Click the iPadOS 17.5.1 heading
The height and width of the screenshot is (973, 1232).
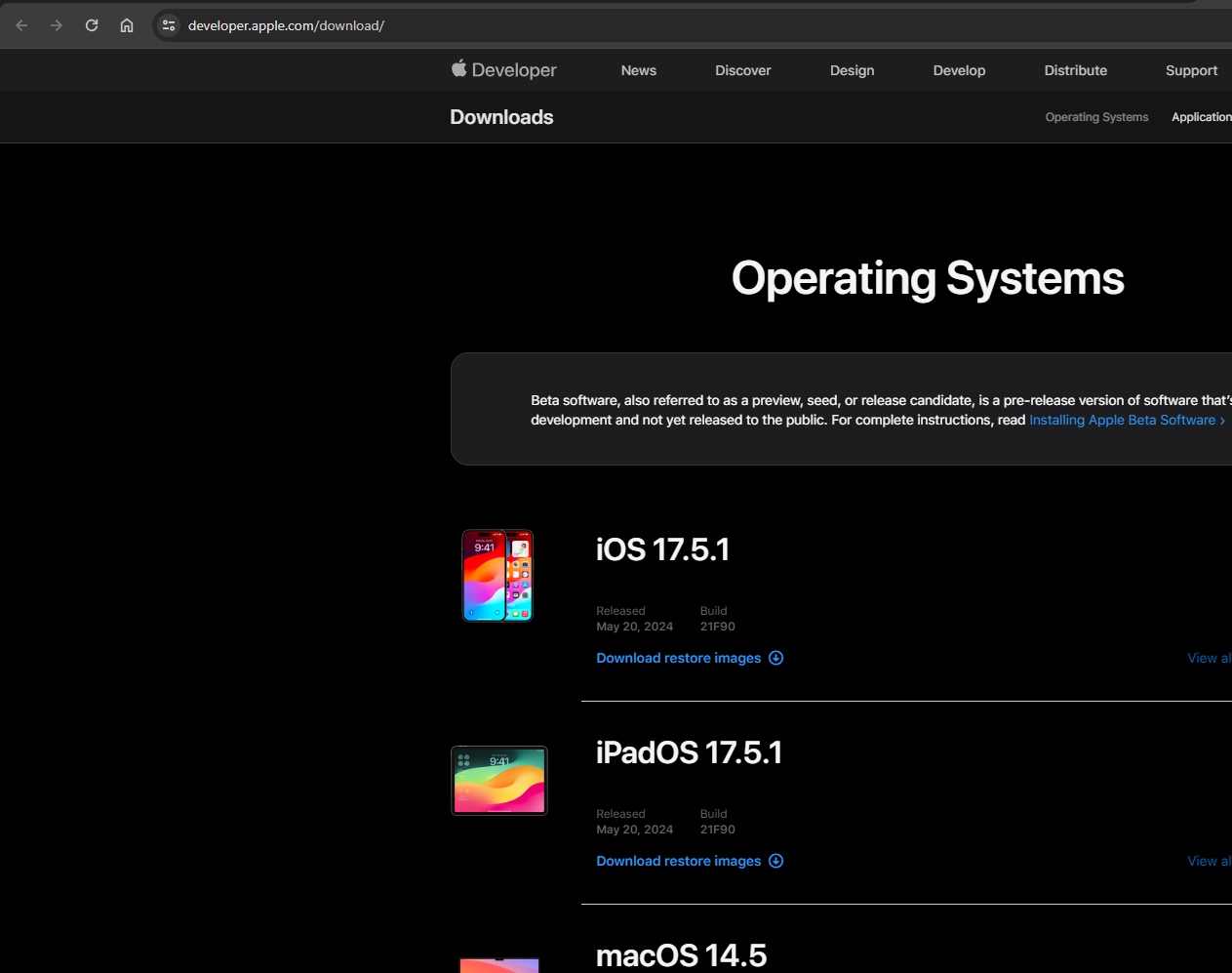point(689,752)
